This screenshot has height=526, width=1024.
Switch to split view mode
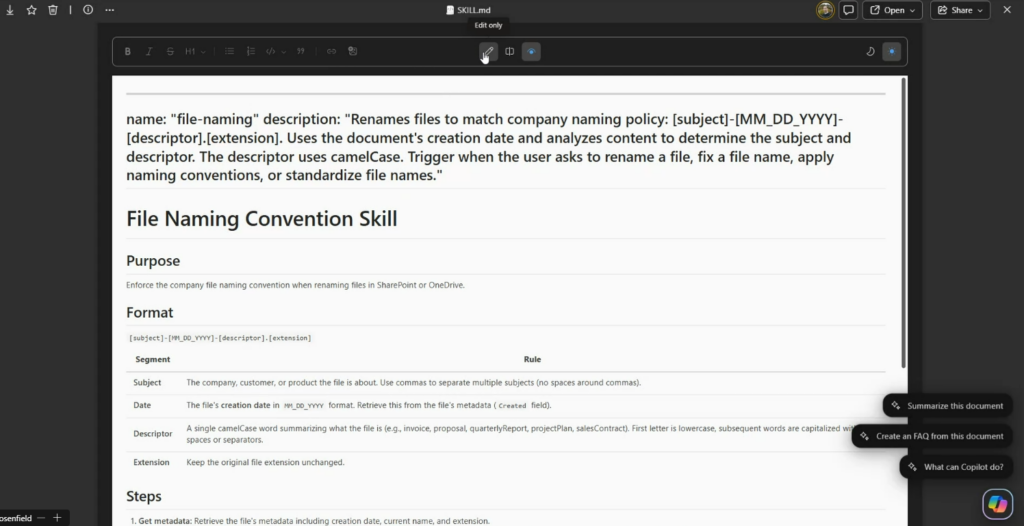[x=509, y=51]
